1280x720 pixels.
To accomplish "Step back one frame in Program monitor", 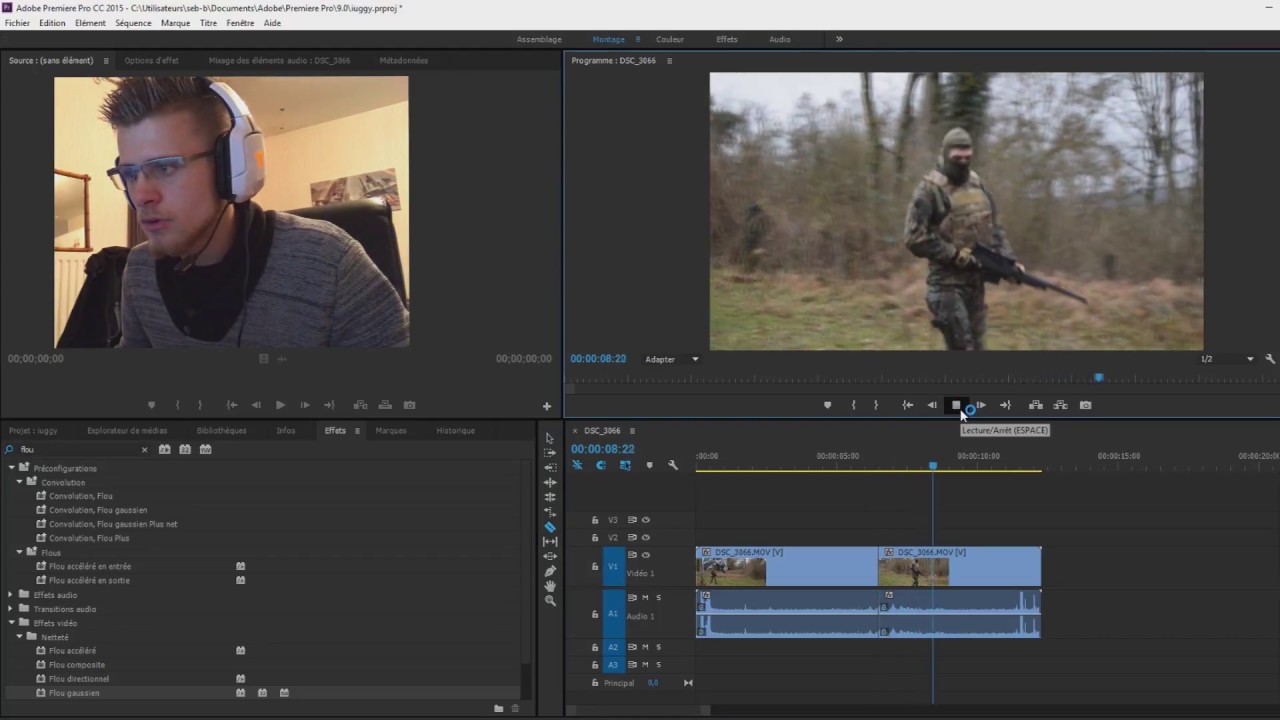I will click(x=932, y=405).
